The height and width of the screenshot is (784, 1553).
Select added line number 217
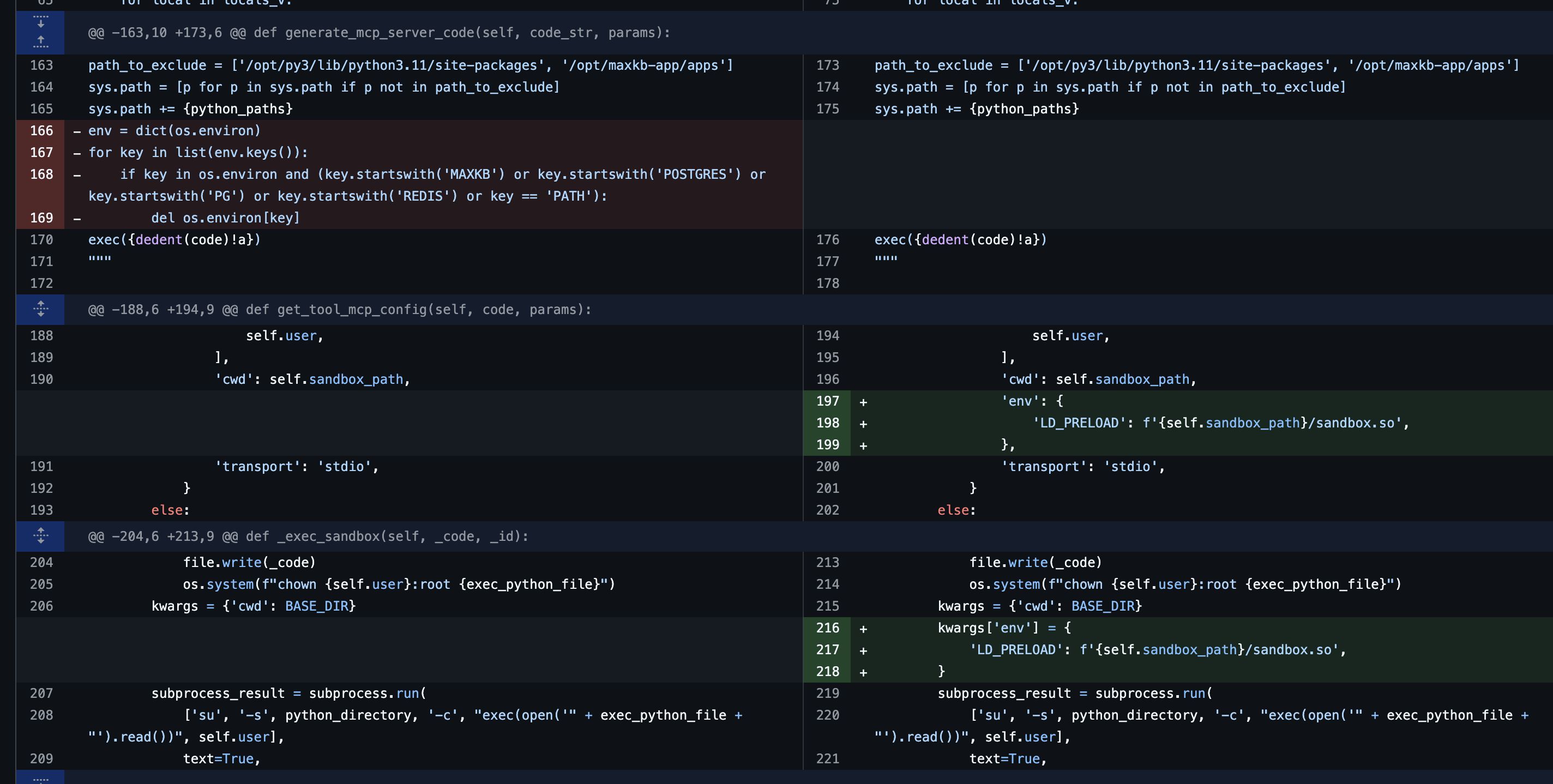point(827,650)
